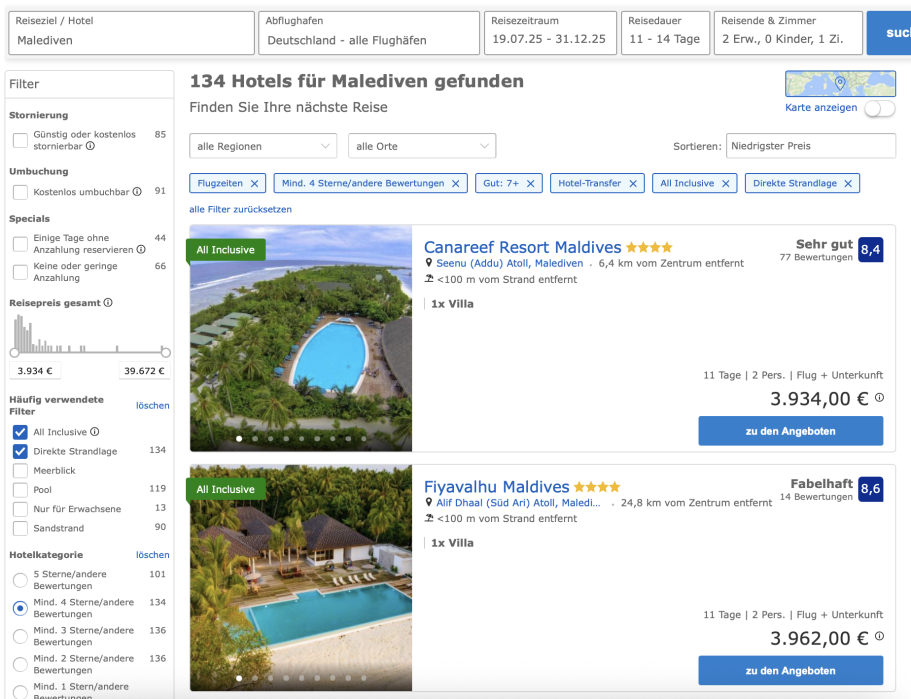Image resolution: width=911 pixels, height=699 pixels.
Task: Check the Pool filter
Action: (x=20, y=490)
